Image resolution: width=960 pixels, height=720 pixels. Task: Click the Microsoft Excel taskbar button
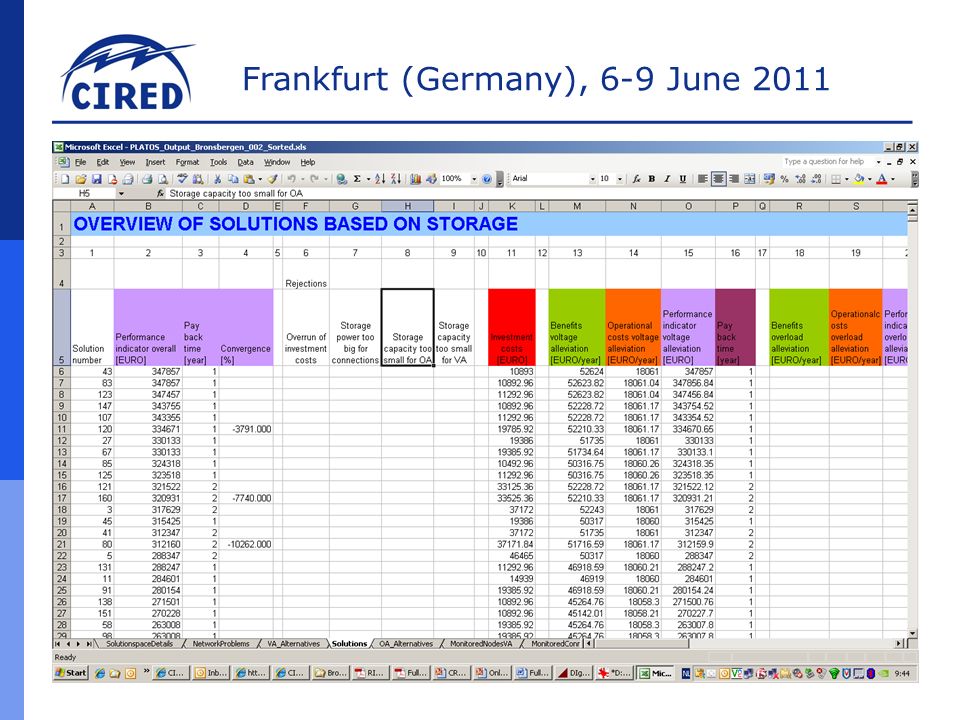[x=654, y=673]
